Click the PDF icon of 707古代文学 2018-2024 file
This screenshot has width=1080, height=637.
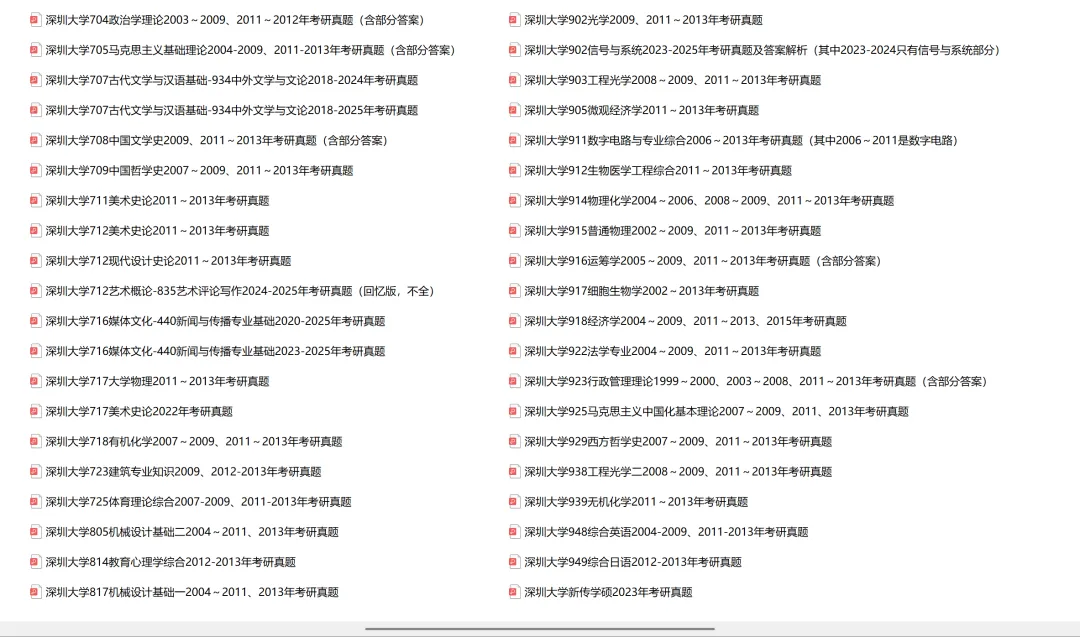(x=35, y=80)
